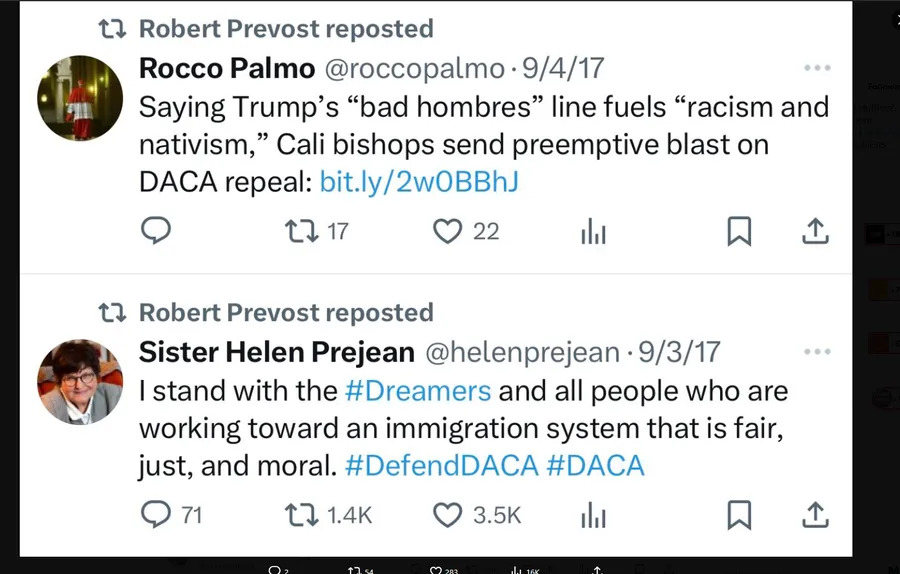Viewport: 900px width, 574px height.
Task: Share Rocco Palmo's tweet
Action: coord(815,231)
